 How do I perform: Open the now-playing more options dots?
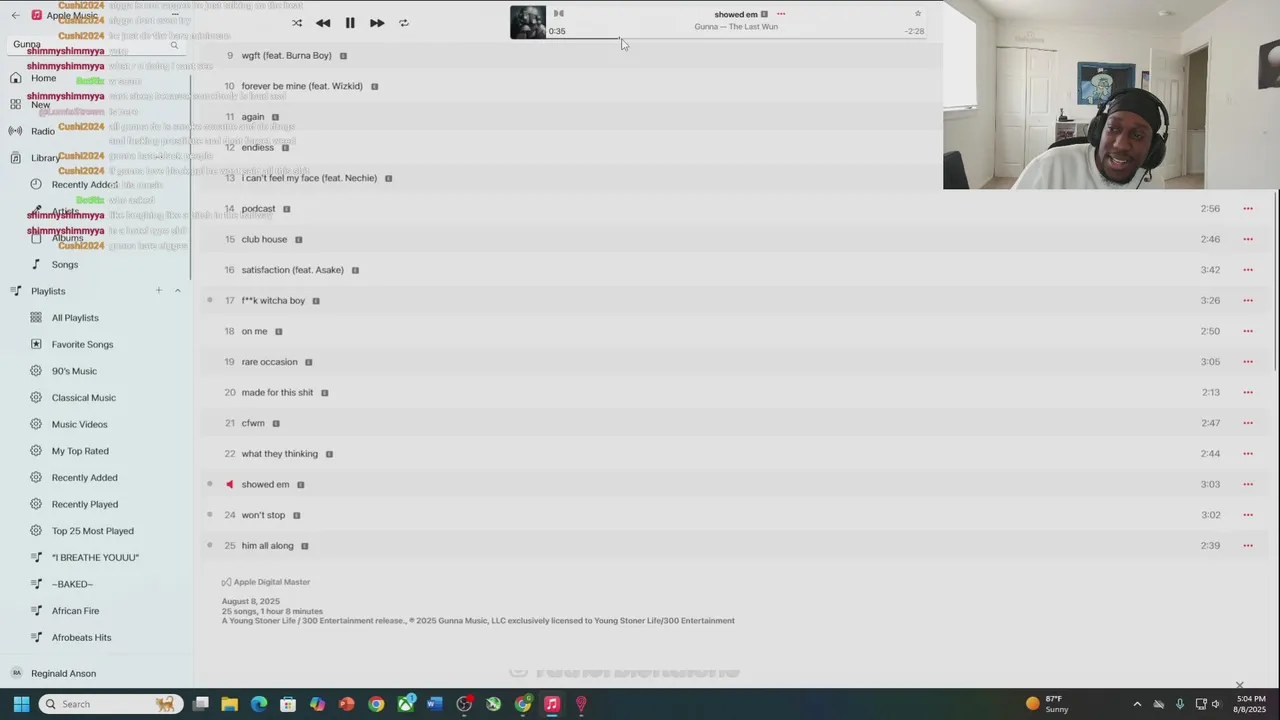pyautogui.click(x=781, y=14)
